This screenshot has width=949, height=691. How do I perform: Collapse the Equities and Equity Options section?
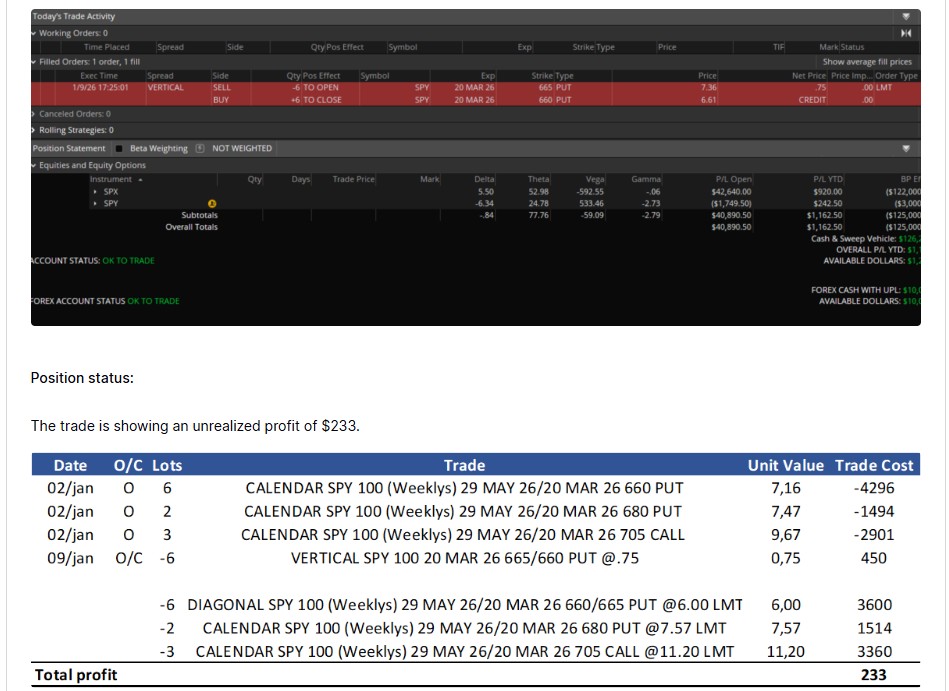tap(33, 163)
